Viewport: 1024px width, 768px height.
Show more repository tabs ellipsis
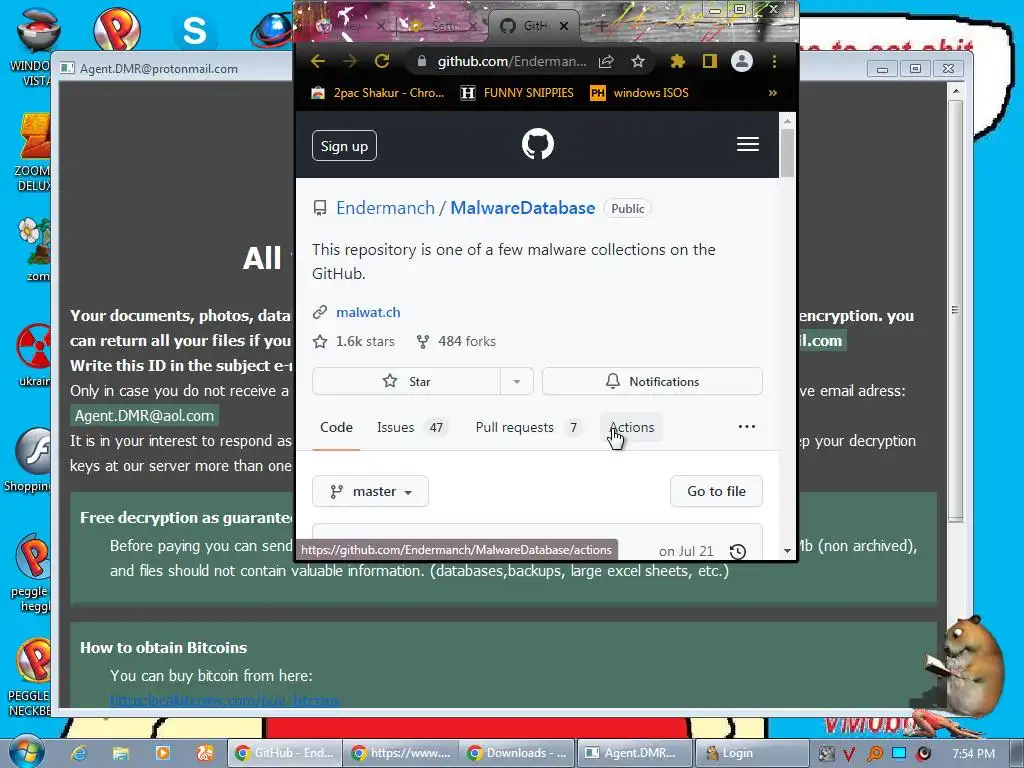[746, 426]
